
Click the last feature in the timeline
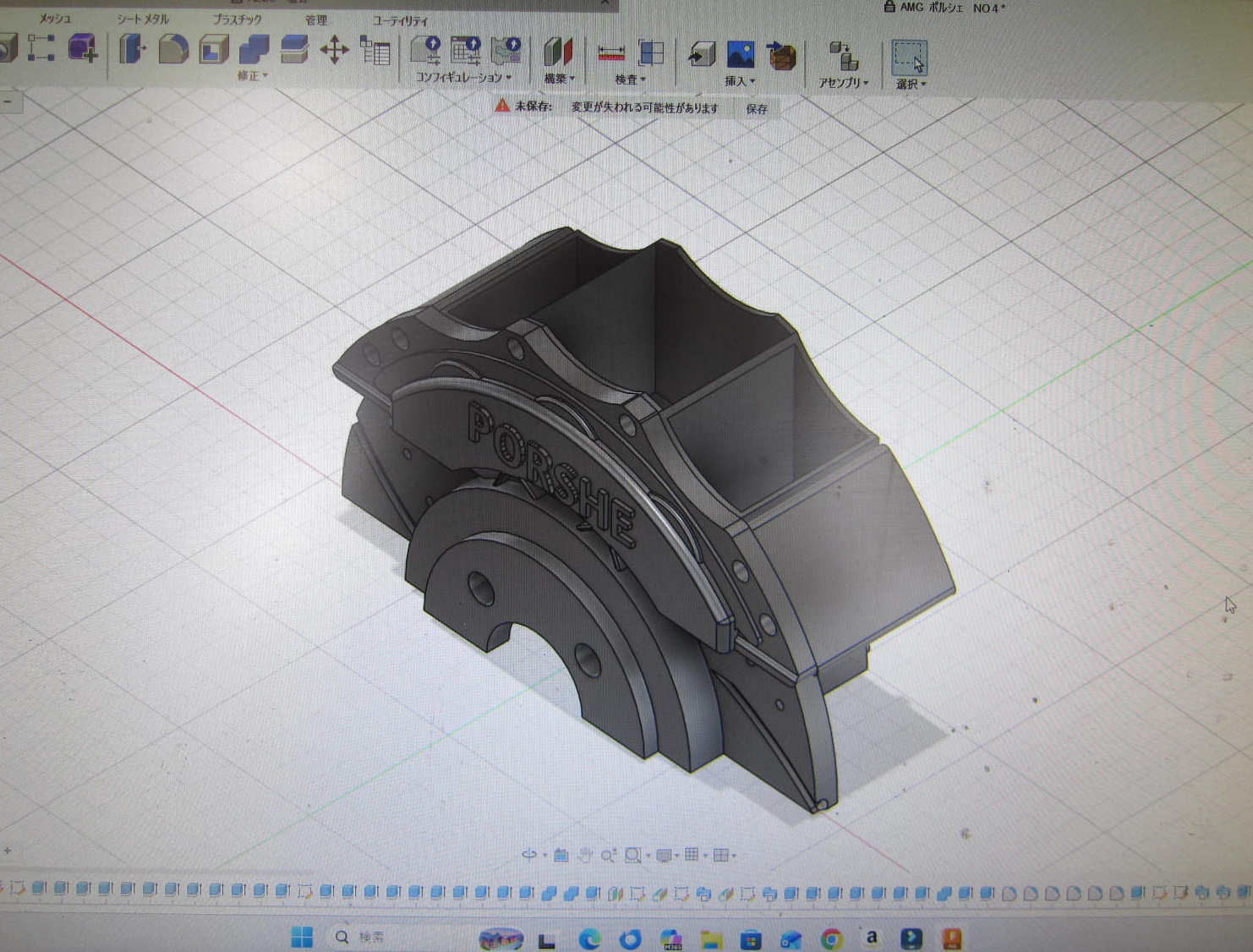click(1245, 892)
